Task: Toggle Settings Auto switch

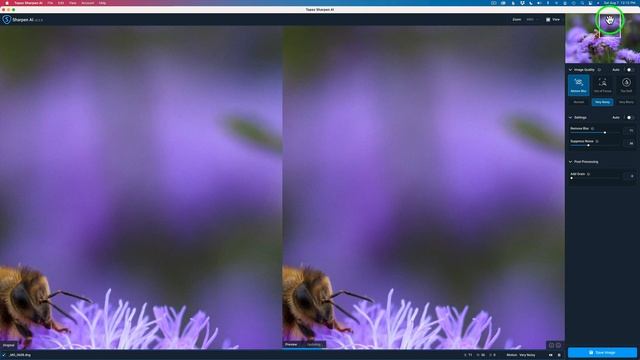Action: pyautogui.click(x=628, y=118)
